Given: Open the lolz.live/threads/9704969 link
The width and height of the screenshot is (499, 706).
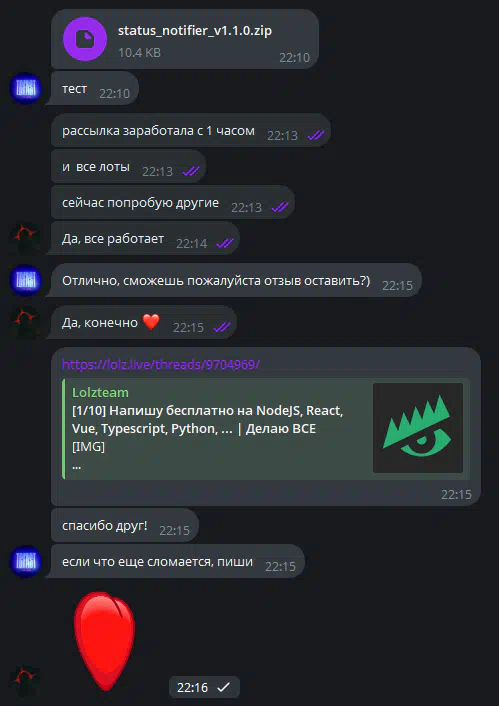Looking at the screenshot, I should pyautogui.click(x=161, y=364).
